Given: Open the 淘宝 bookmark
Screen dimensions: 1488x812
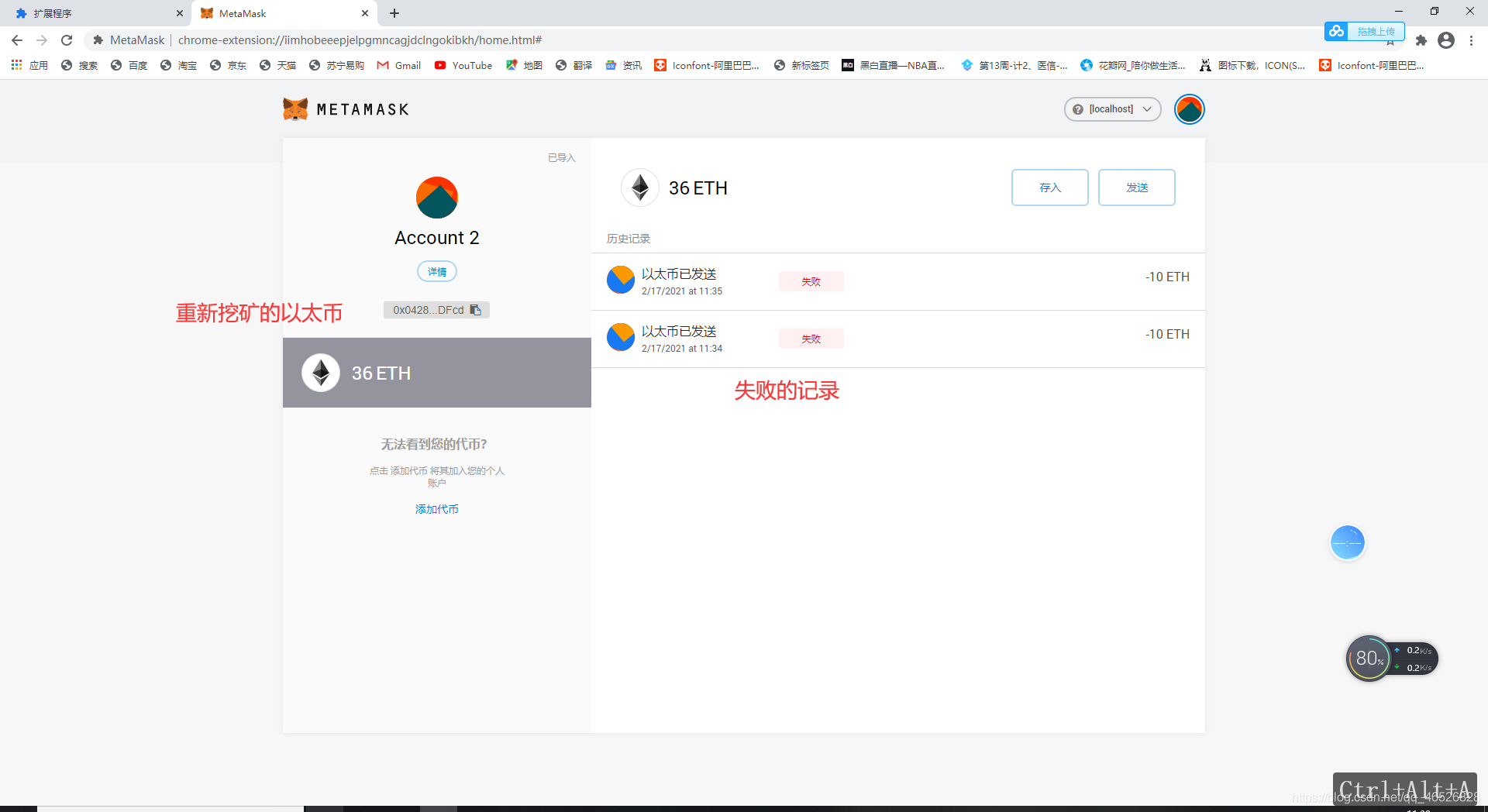Looking at the screenshot, I should point(178,66).
